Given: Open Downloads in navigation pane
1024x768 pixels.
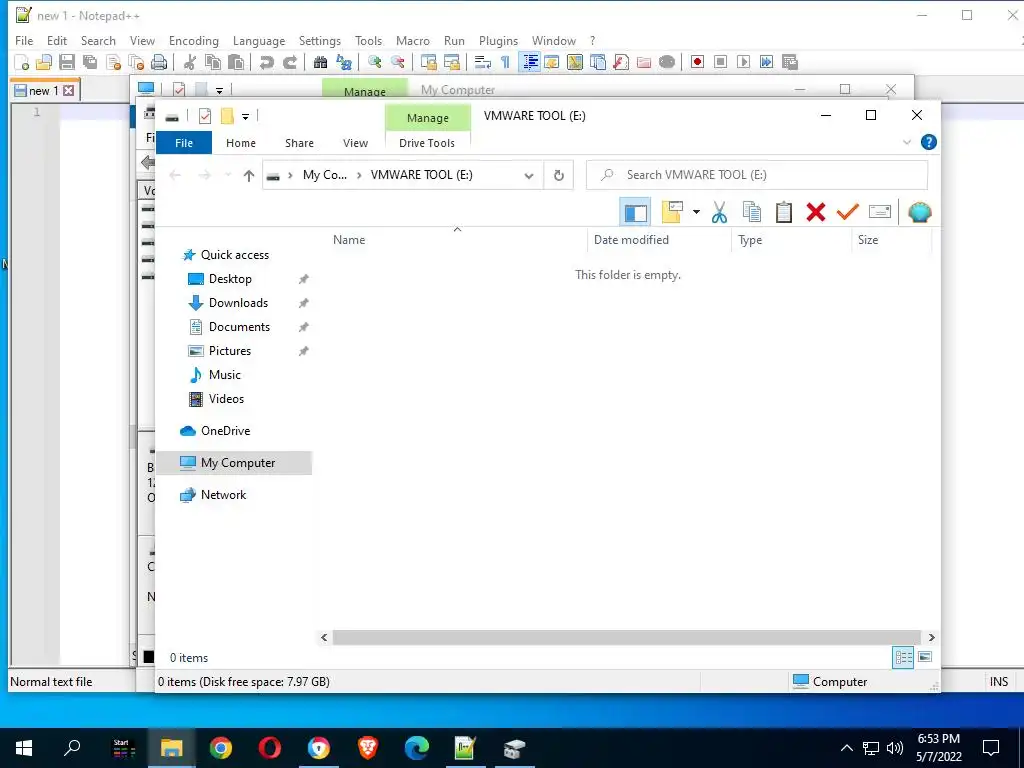Looking at the screenshot, I should pyautogui.click(x=238, y=303).
